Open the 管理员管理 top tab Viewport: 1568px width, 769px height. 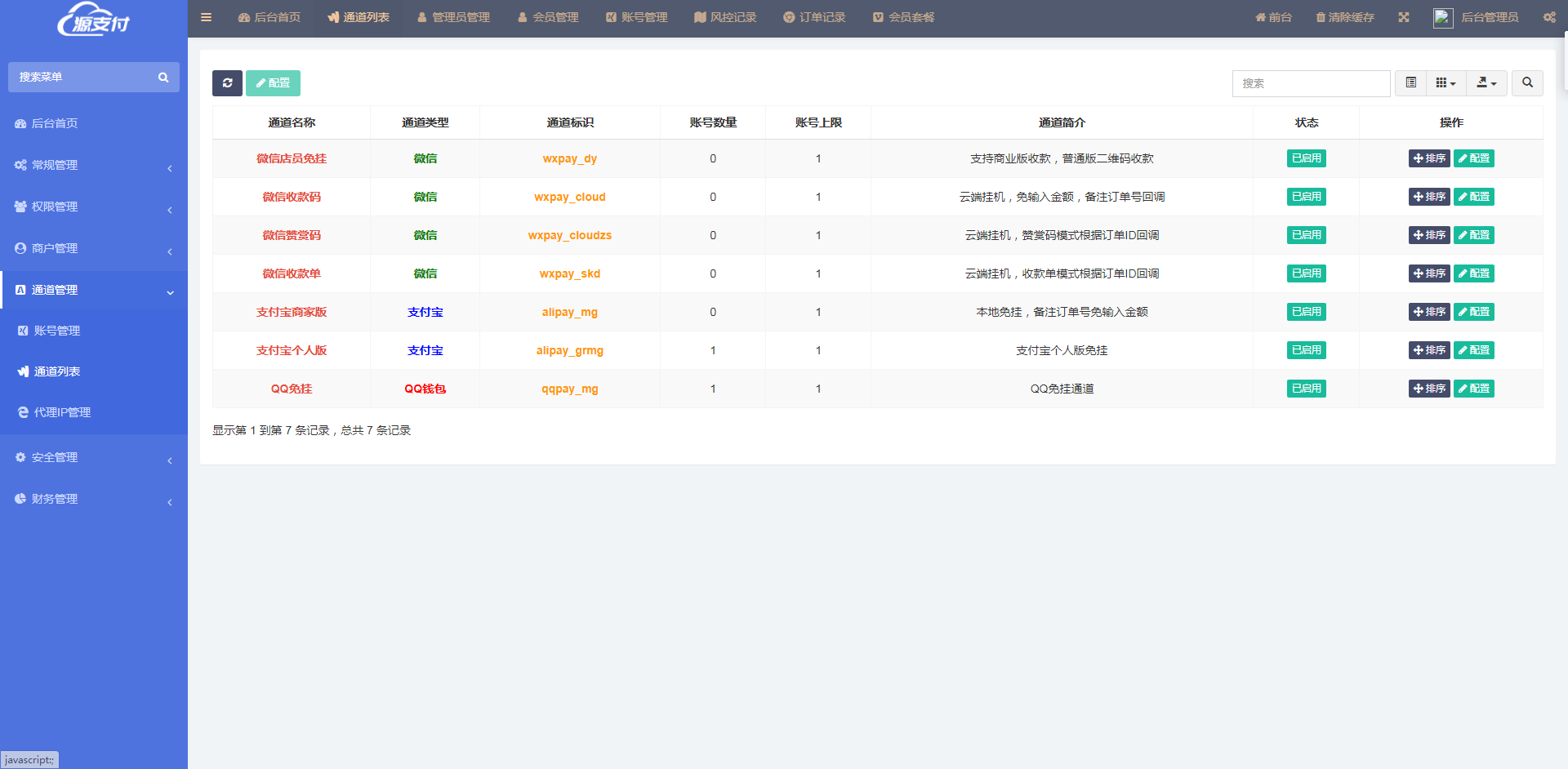(x=453, y=17)
